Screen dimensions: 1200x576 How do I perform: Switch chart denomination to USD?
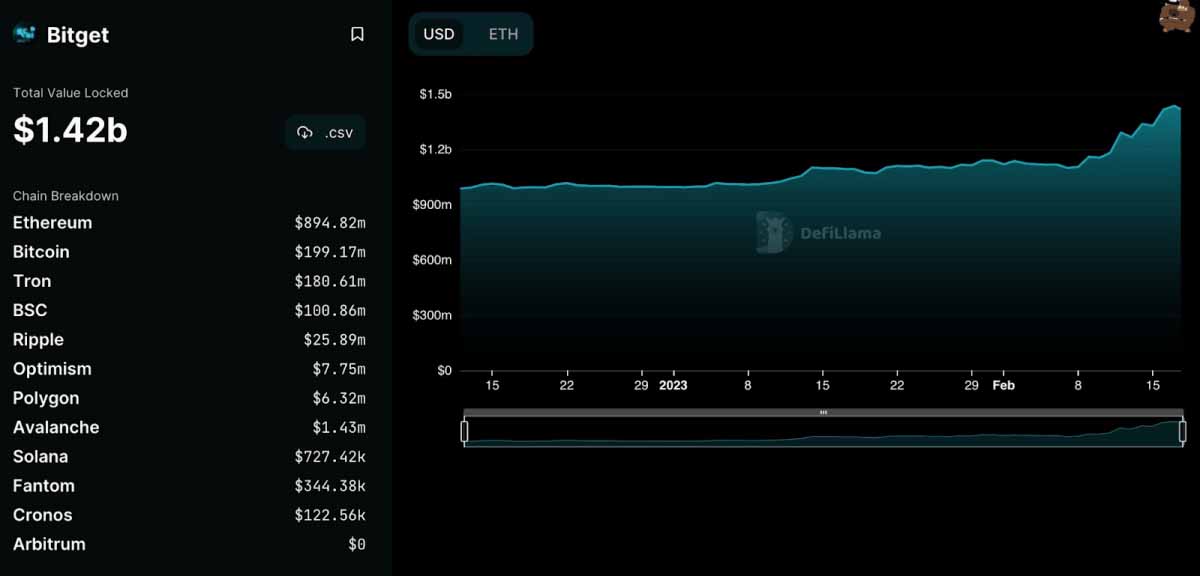[x=439, y=34]
